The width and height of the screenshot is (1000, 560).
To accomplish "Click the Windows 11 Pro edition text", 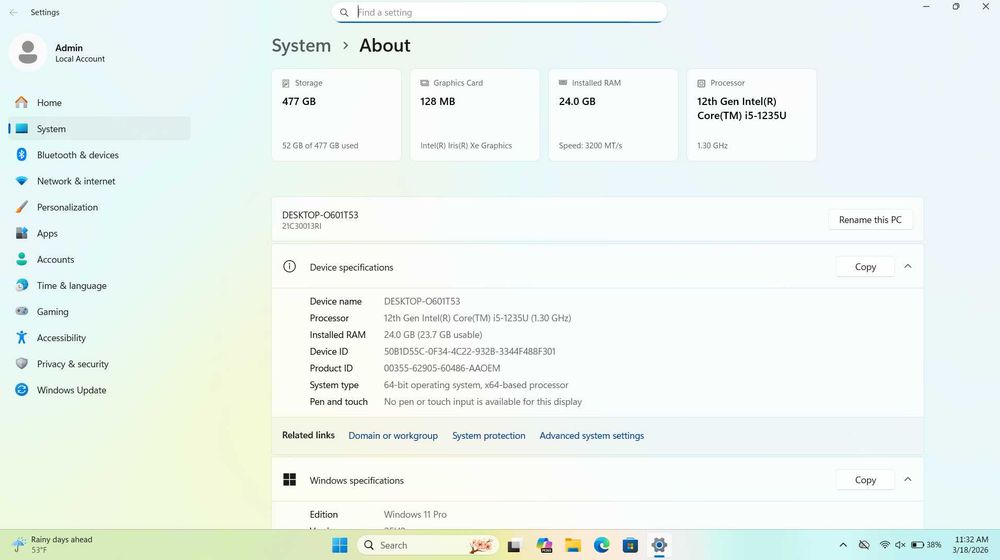I will coord(415,514).
